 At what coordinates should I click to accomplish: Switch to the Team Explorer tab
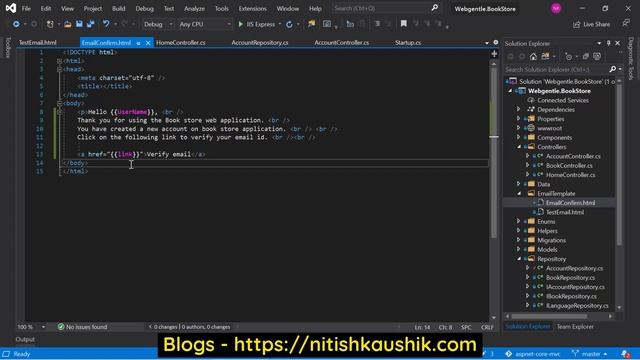[575, 327]
